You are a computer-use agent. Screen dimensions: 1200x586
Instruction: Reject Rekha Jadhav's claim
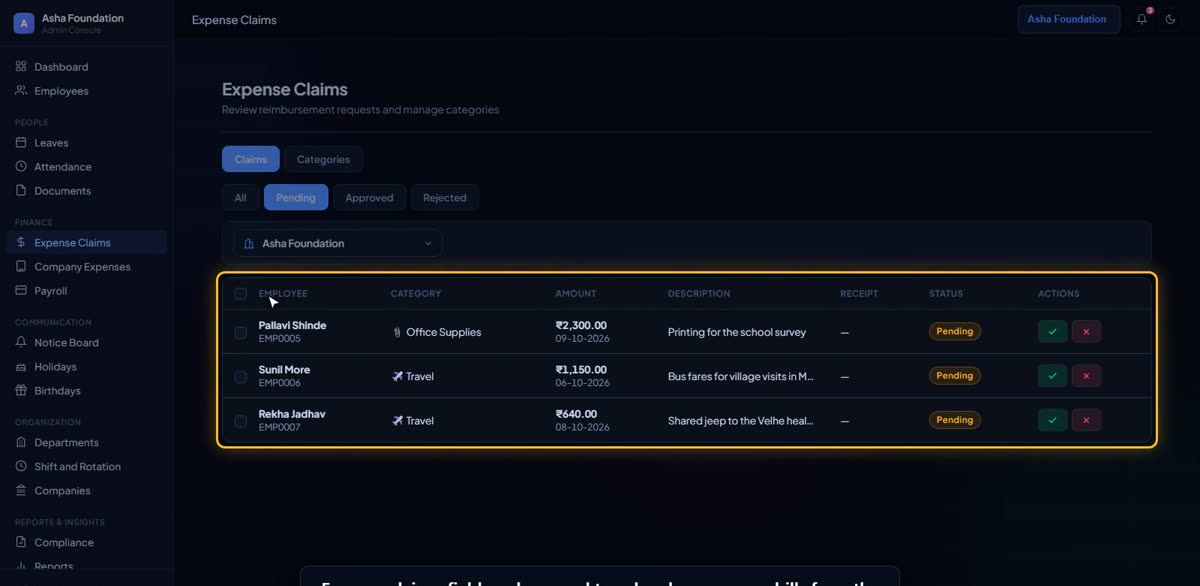coord(1086,420)
